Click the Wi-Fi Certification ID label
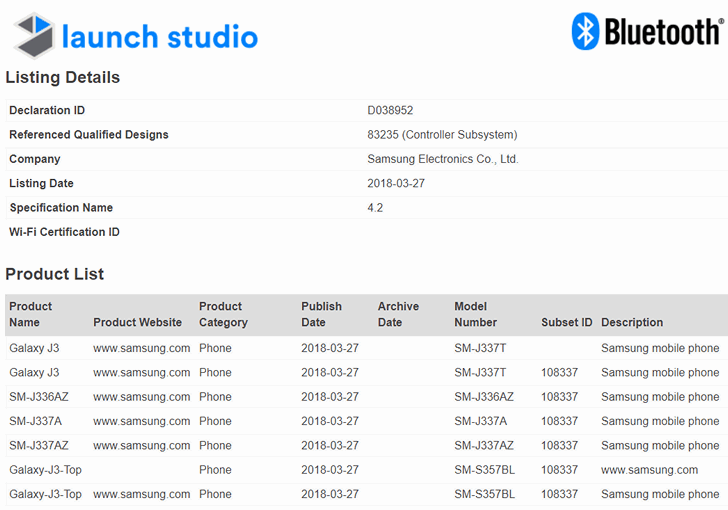The width and height of the screenshot is (728, 510). pos(64,232)
